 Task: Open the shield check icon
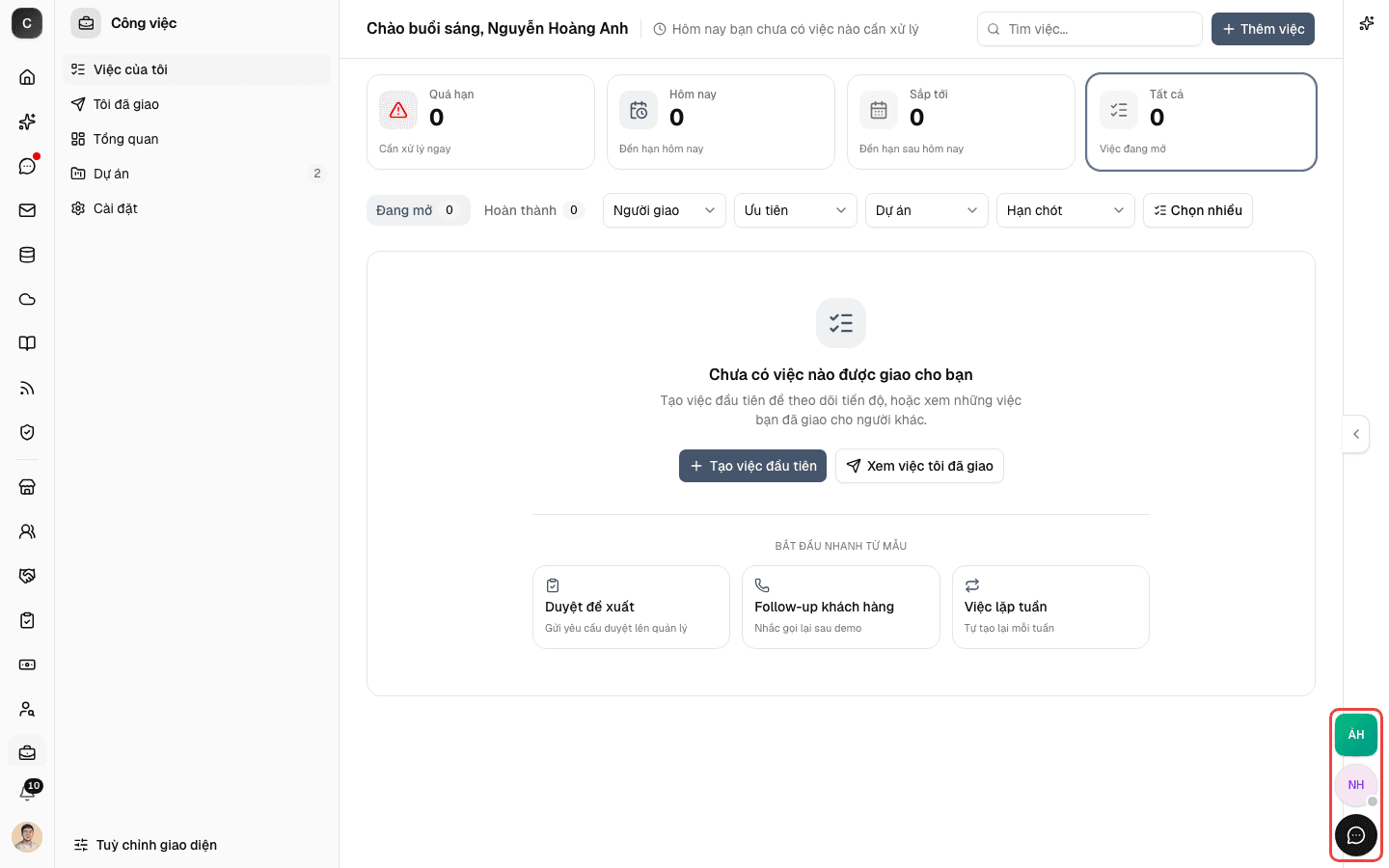[x=27, y=432]
